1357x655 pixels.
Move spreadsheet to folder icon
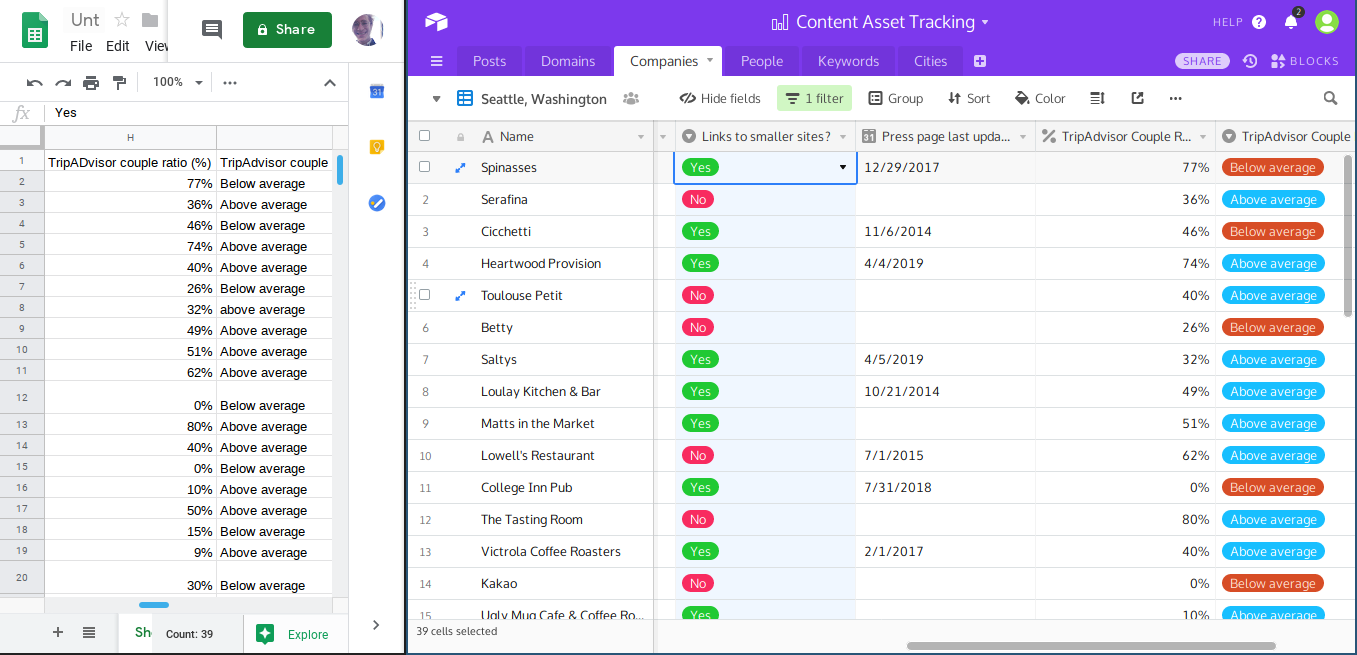tap(150, 20)
